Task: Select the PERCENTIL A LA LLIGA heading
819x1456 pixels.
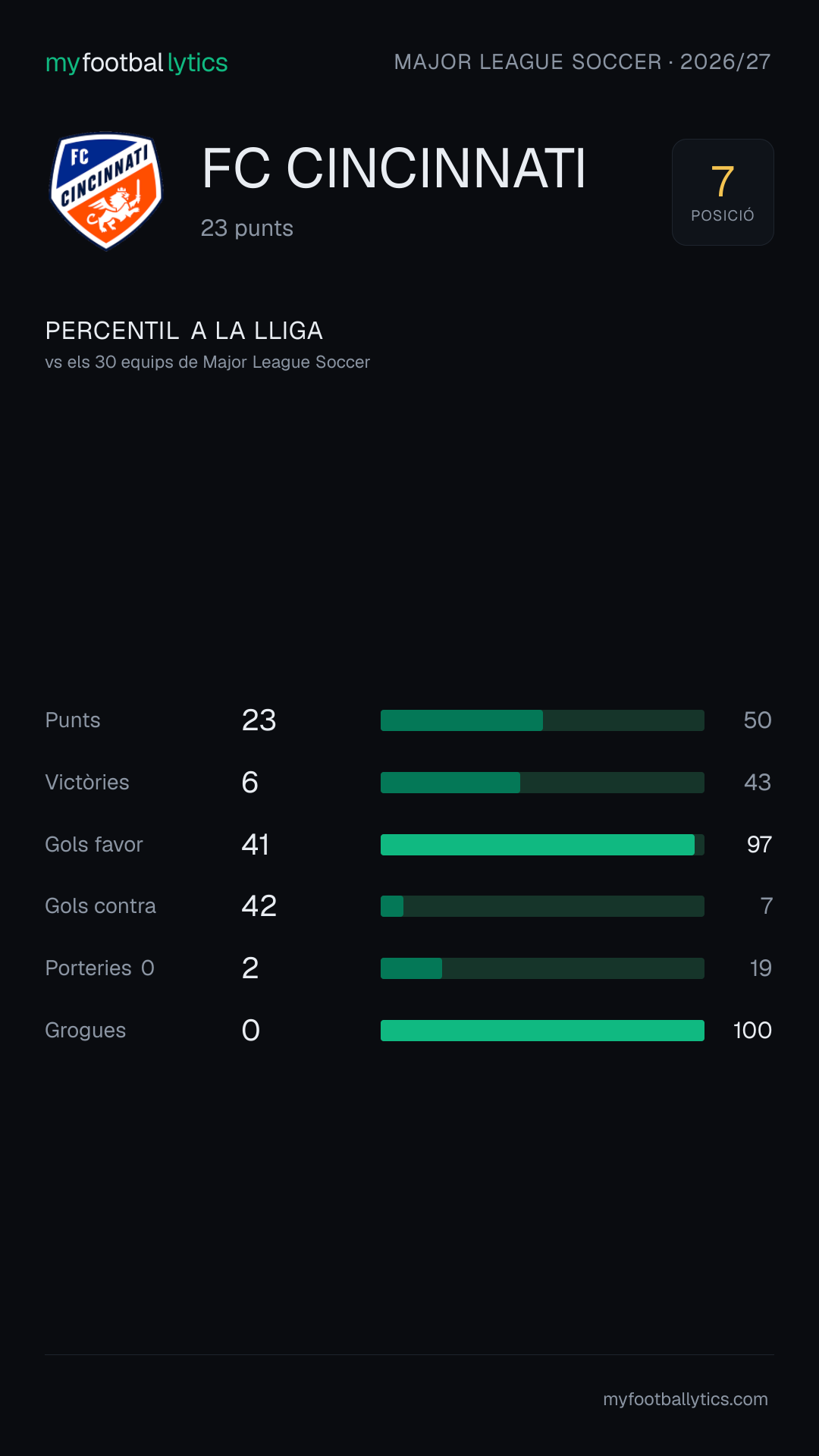Action: [x=184, y=331]
